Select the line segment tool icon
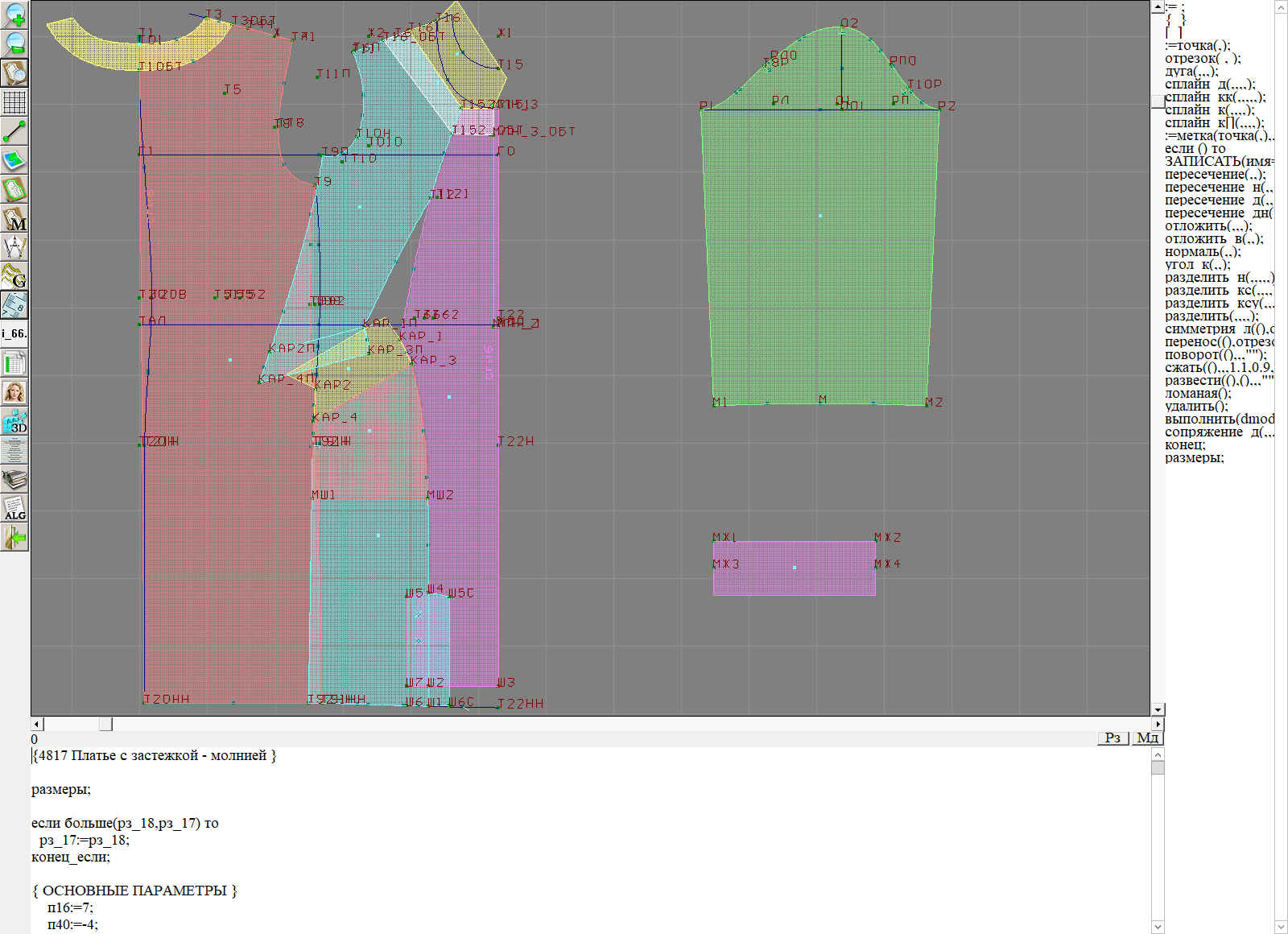This screenshot has width=1288, height=934. click(x=14, y=131)
